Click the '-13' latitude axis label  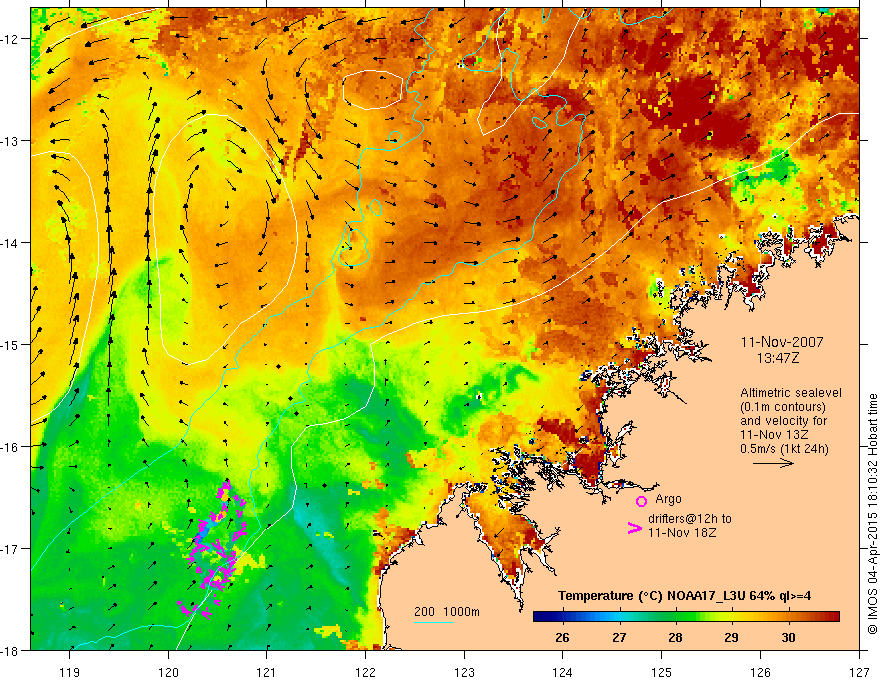11,141
